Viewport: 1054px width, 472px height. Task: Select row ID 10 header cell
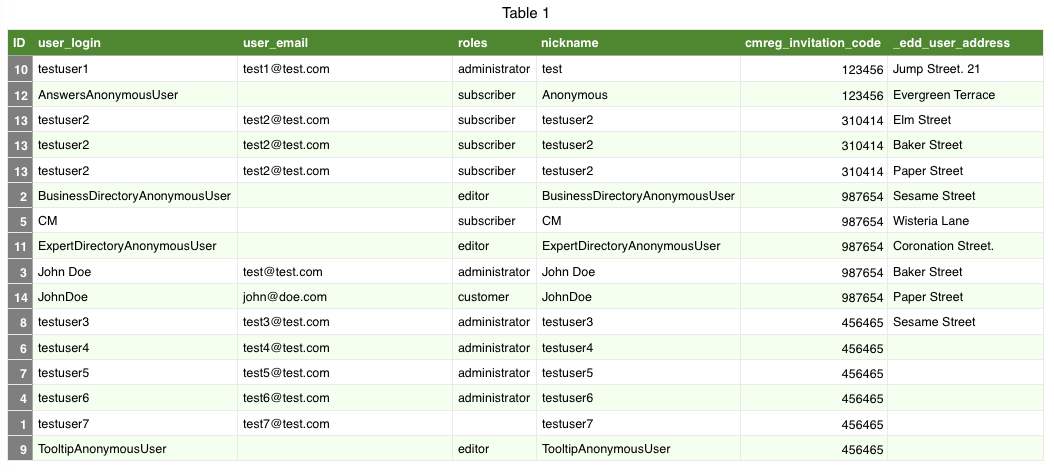20,69
